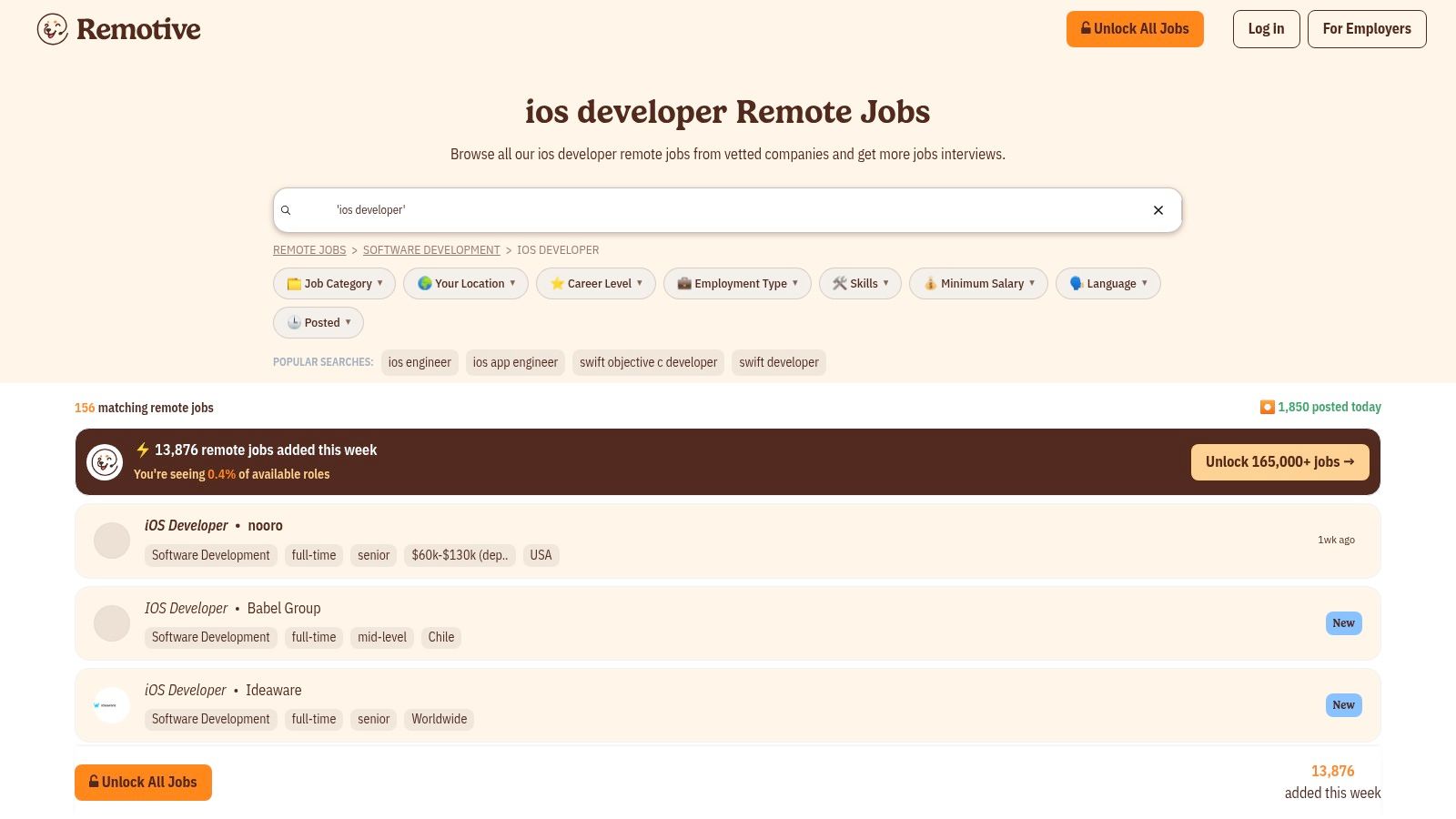Select the 'swift developer' popular search
Viewport: 1456px width, 819px height.
point(779,362)
